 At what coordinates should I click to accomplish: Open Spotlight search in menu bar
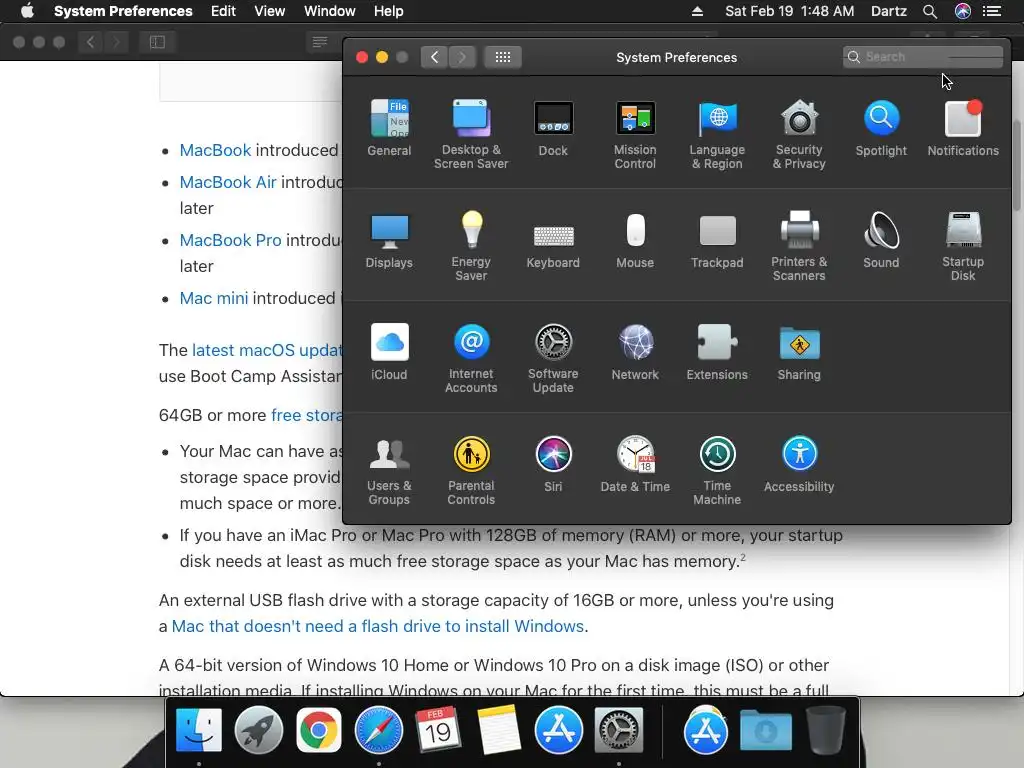coord(930,11)
